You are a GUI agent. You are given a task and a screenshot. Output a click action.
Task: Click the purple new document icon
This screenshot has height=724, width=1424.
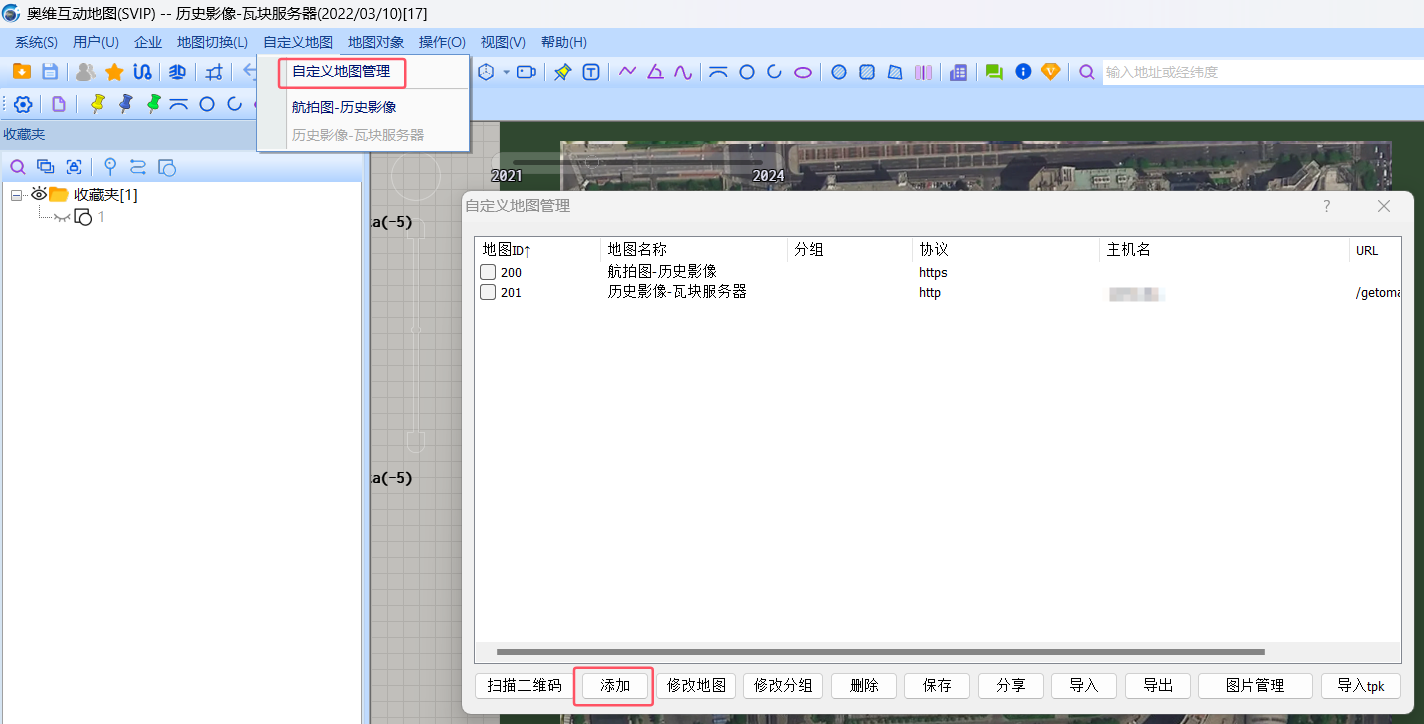click(x=59, y=104)
